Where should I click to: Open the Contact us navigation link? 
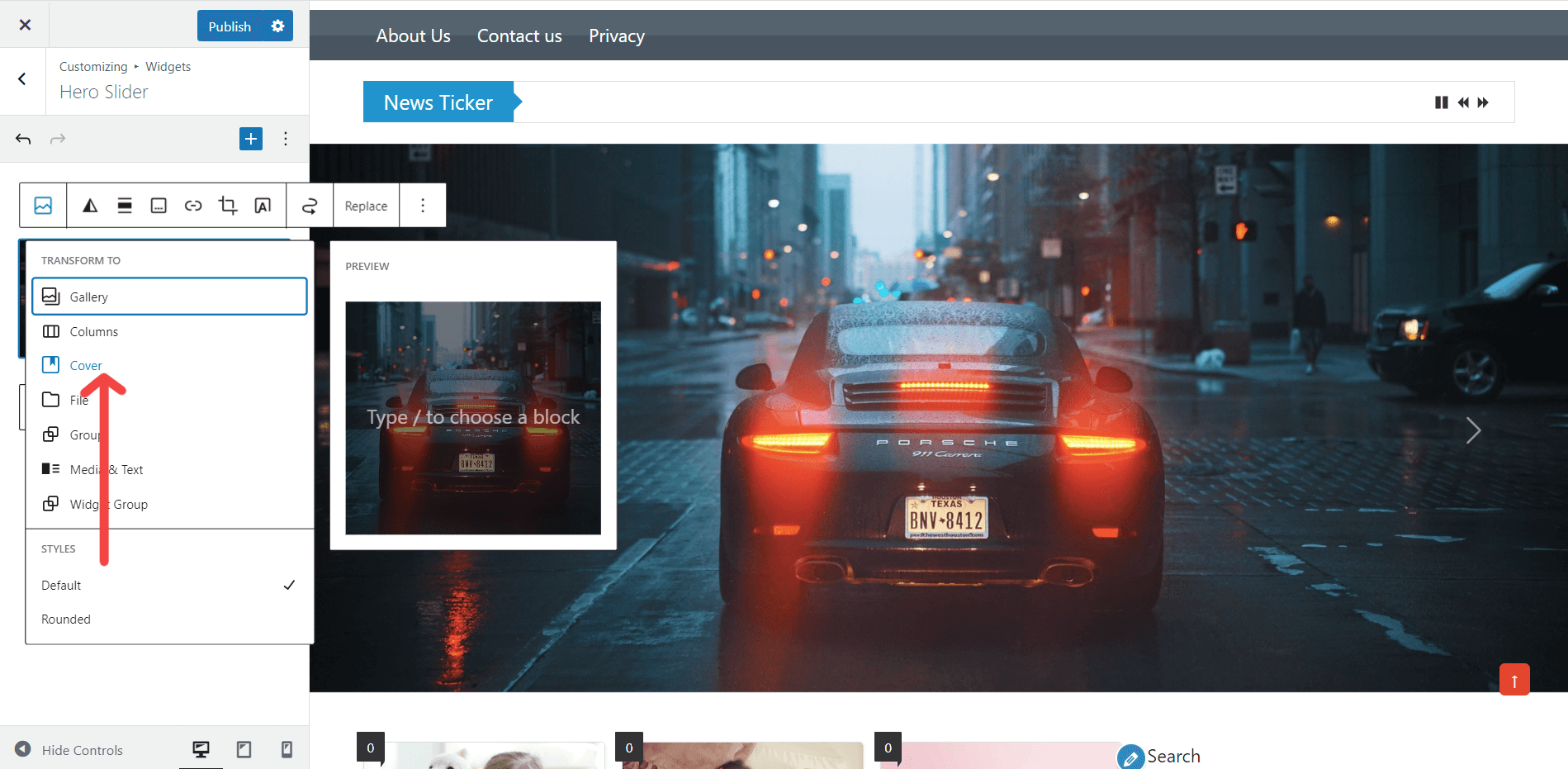(x=519, y=36)
